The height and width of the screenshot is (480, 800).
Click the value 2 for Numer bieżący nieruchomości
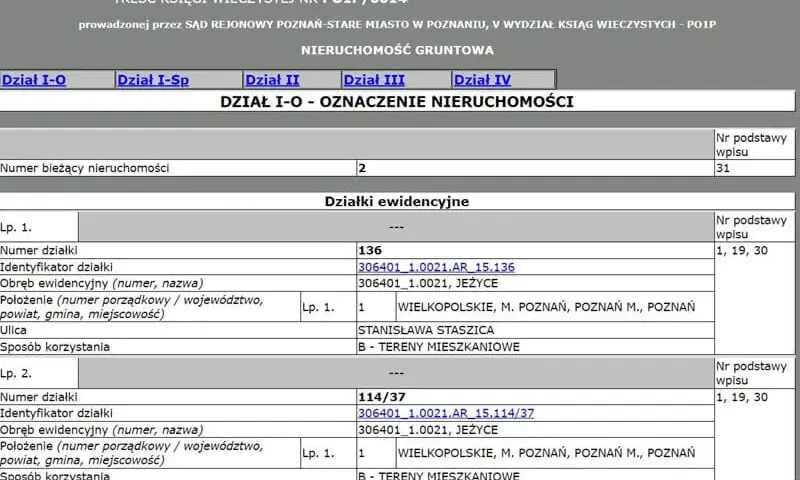(x=362, y=168)
